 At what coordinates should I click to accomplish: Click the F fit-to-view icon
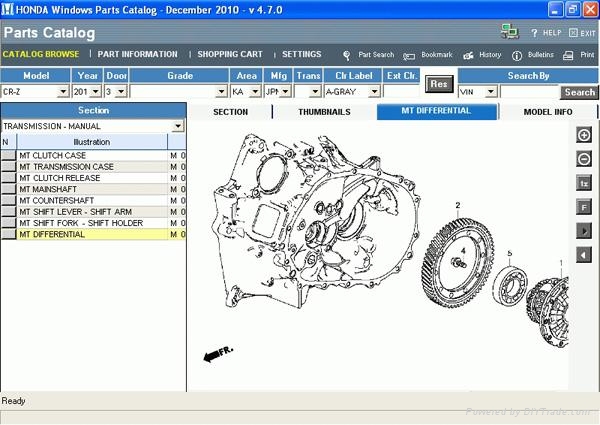pyautogui.click(x=584, y=207)
